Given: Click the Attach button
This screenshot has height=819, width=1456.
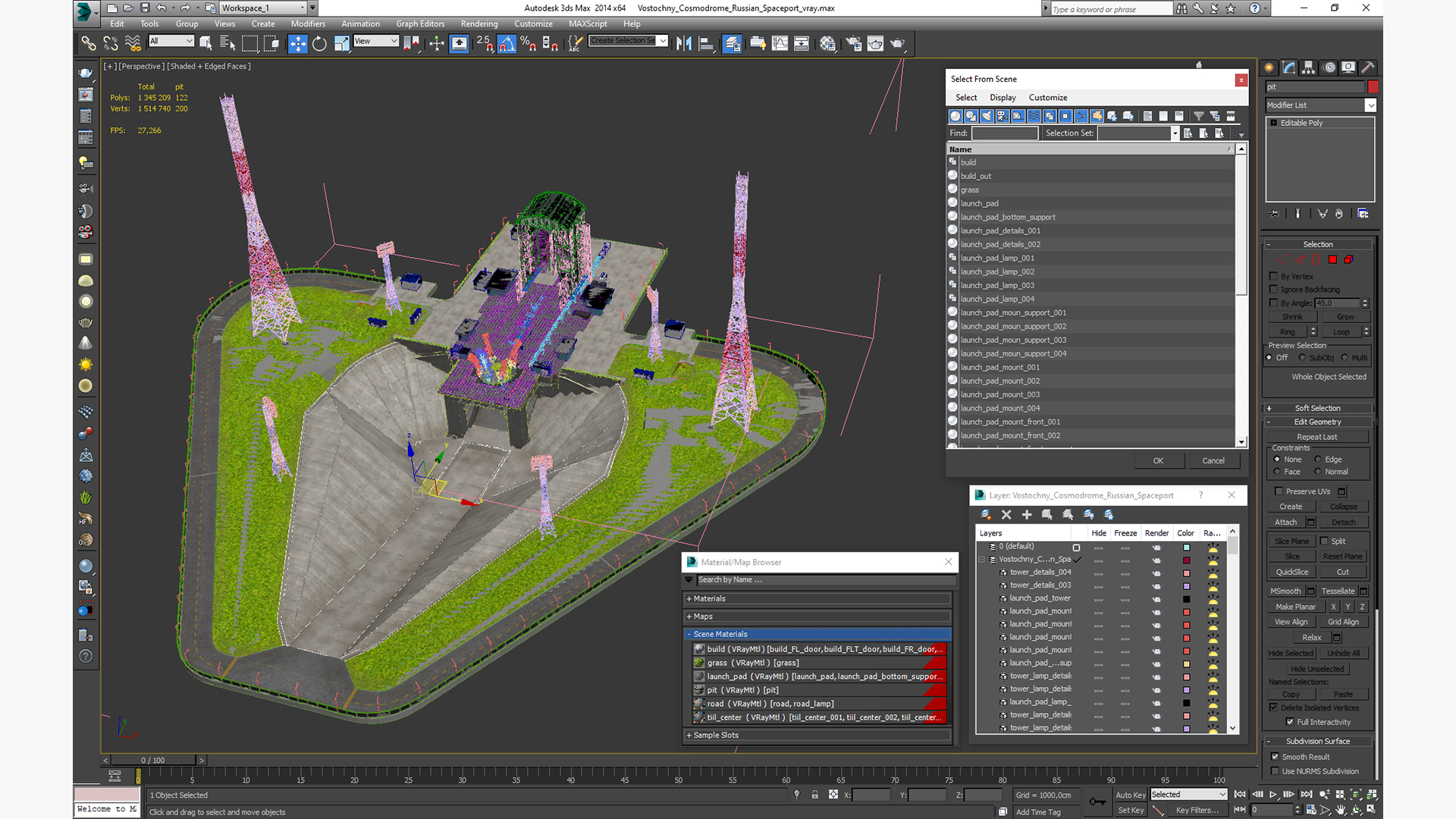Looking at the screenshot, I should coord(1285,522).
